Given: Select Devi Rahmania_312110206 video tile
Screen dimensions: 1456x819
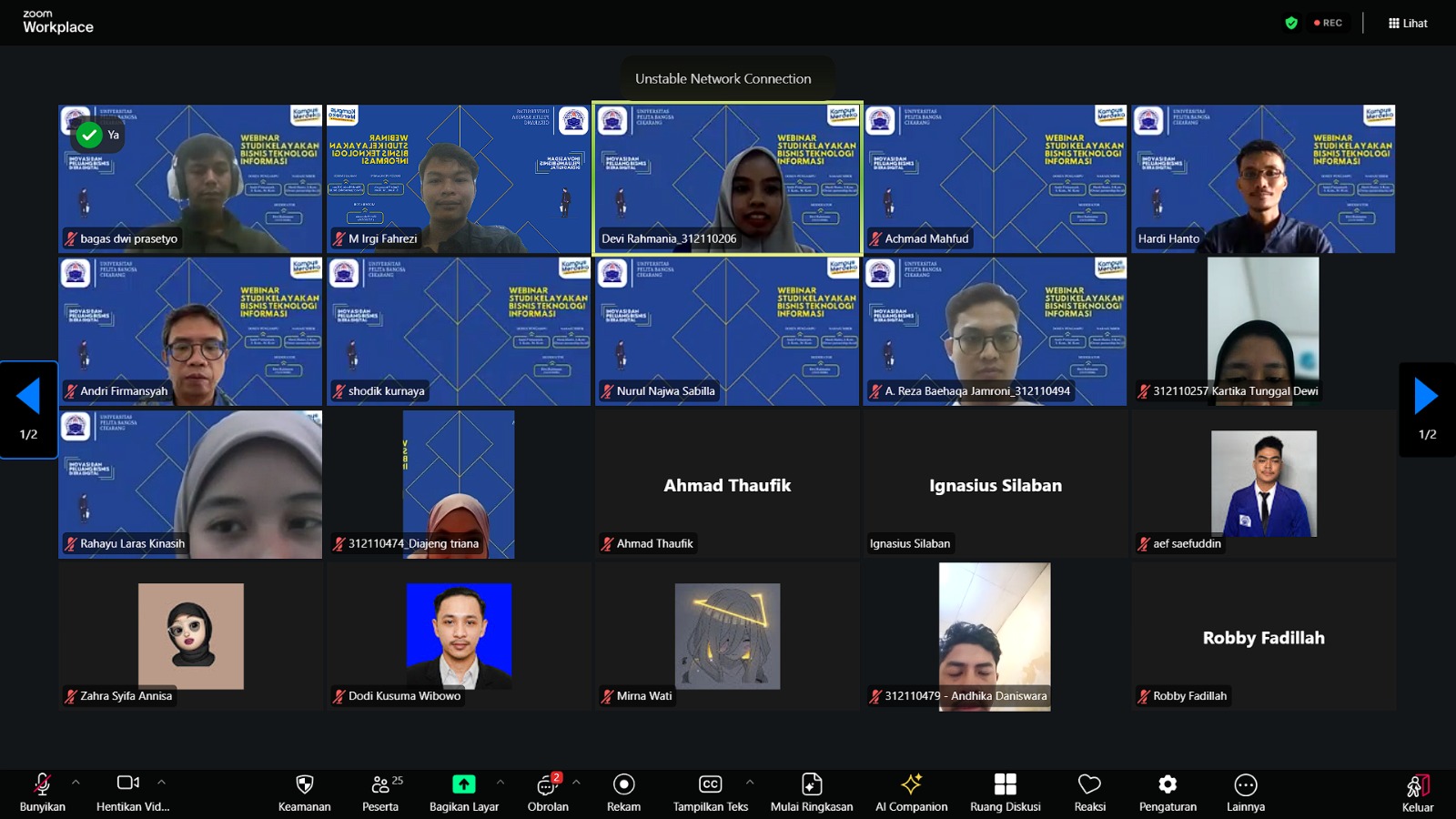Looking at the screenshot, I should coord(727,178).
